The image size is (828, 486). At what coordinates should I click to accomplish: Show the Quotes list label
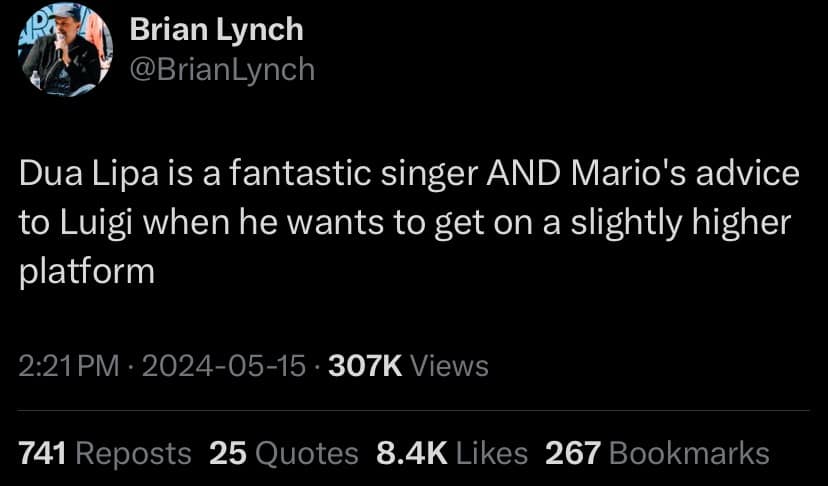pos(307,453)
